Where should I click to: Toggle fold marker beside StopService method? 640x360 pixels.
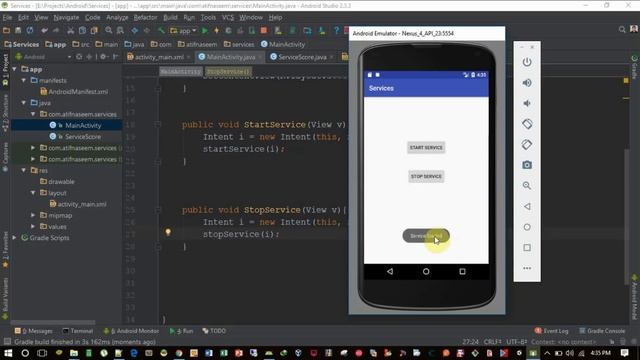point(158,210)
